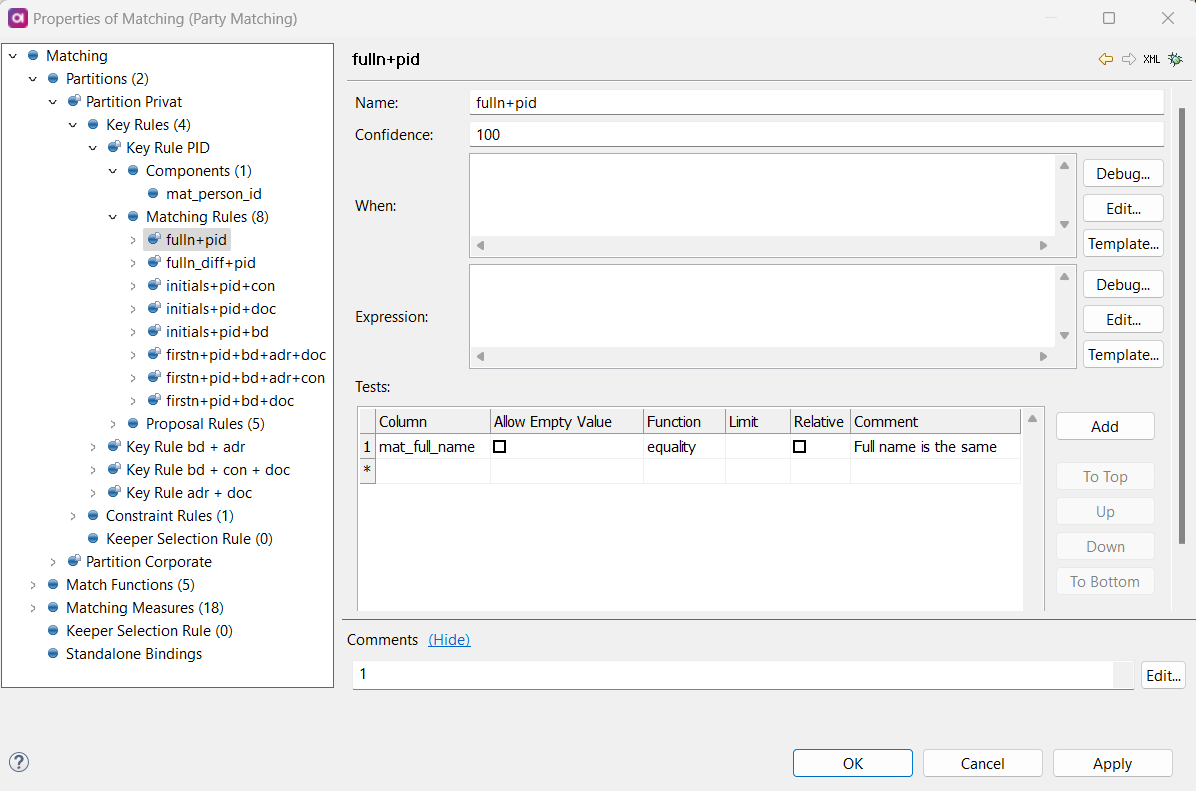Click Add button for Tests table

(x=1104, y=426)
